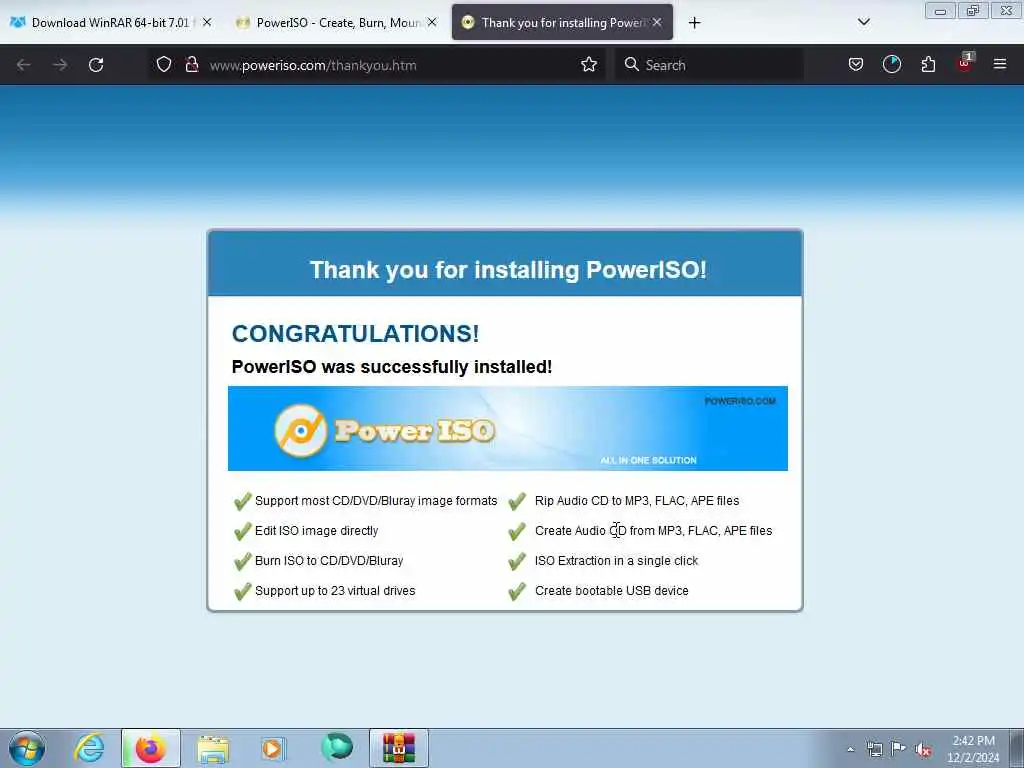Click 'Create bootable USB device' text
Viewport: 1024px width, 768px height.
point(611,591)
